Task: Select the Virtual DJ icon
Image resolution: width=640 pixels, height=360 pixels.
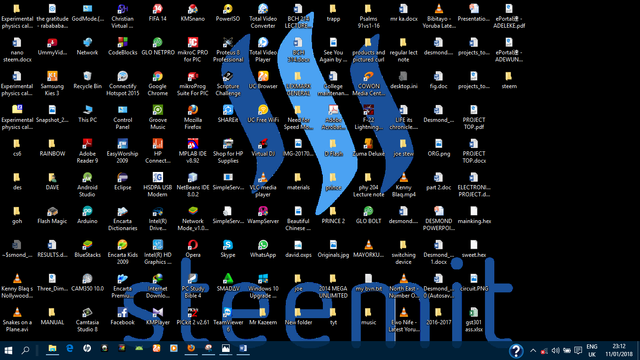Action: [x=263, y=147]
